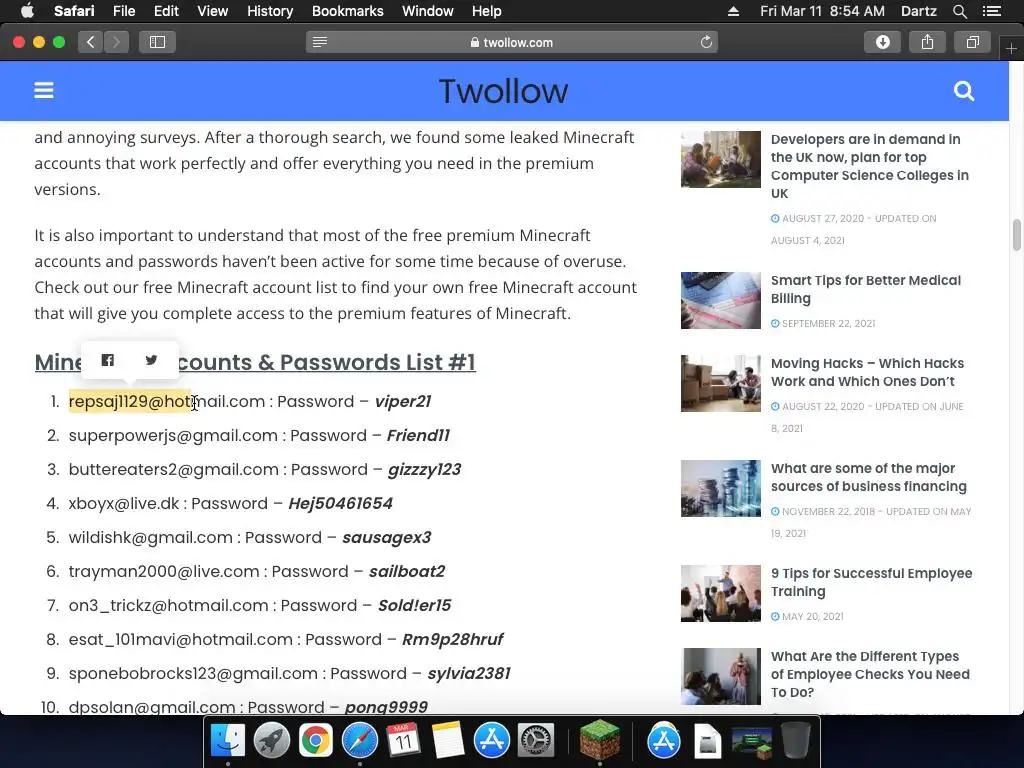Viewport: 1024px width, 768px height.
Task: Open Notification Center list icon
Action: pyautogui.click(x=992, y=11)
